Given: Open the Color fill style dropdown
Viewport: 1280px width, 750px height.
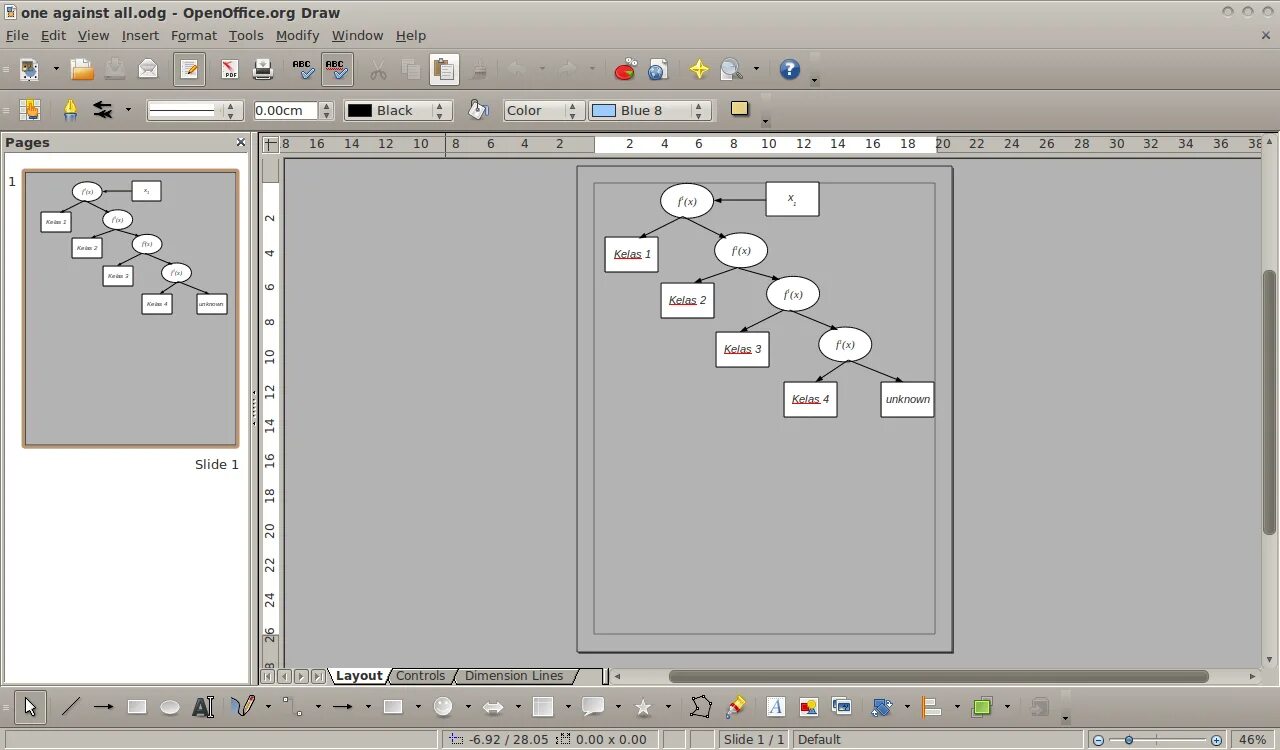Looking at the screenshot, I should click(544, 110).
